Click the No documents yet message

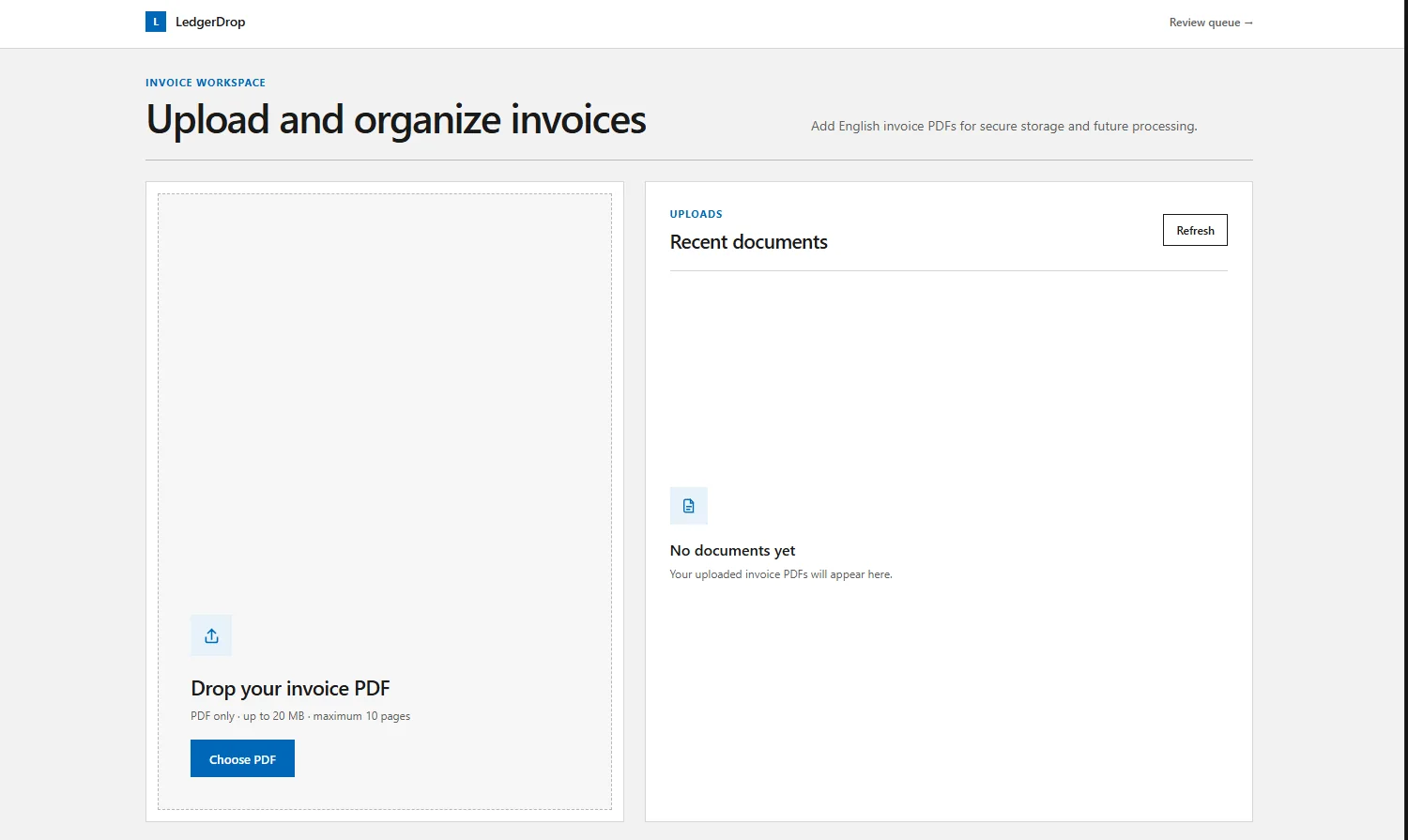click(x=732, y=551)
